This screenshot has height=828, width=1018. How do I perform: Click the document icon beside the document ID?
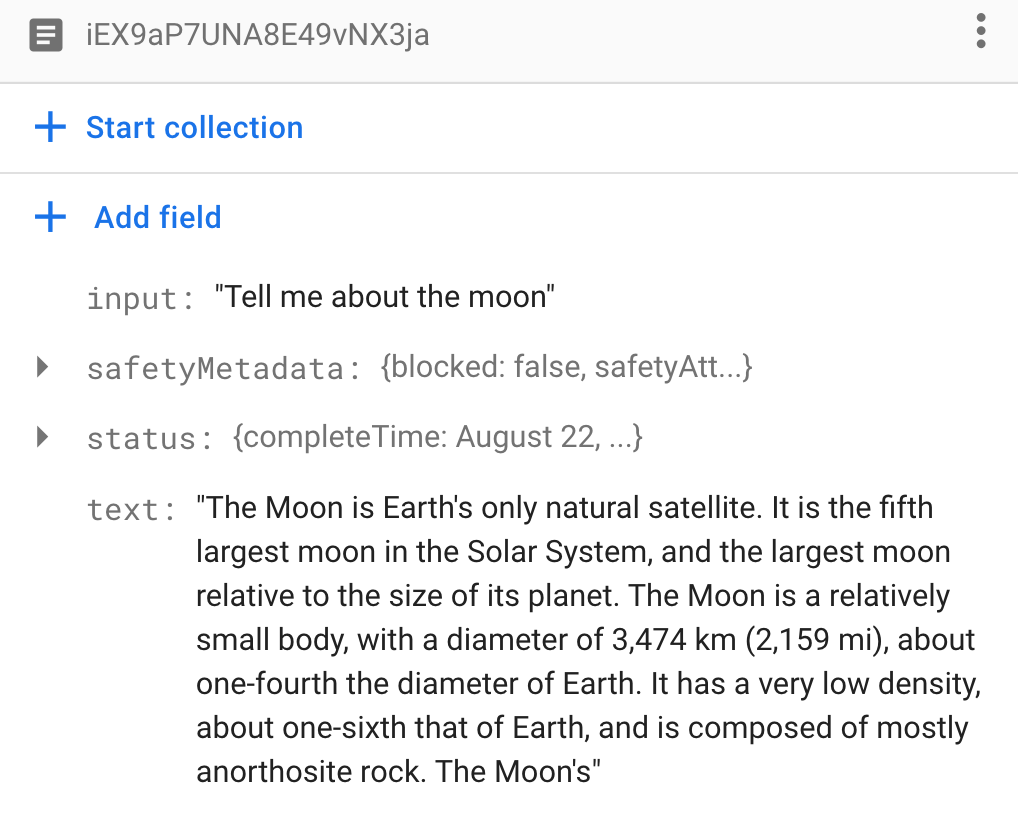coord(46,37)
